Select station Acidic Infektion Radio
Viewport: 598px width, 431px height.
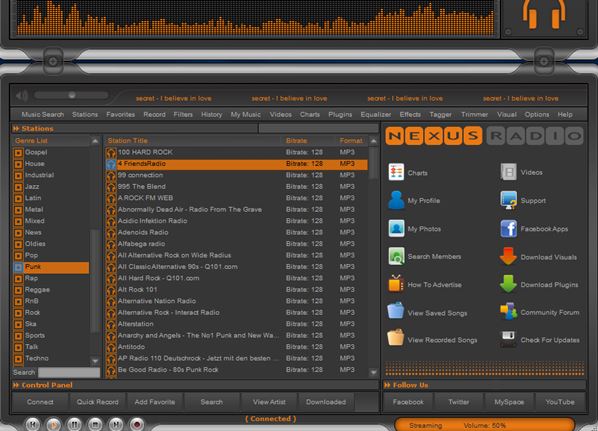[x=236, y=221]
